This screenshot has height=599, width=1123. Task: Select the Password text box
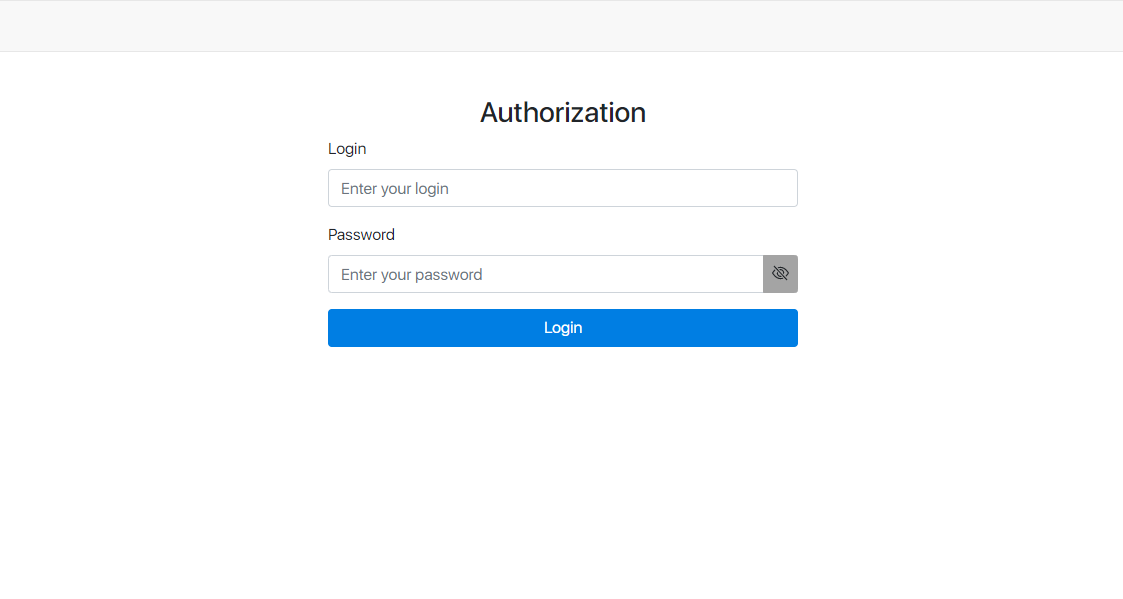[545, 274]
